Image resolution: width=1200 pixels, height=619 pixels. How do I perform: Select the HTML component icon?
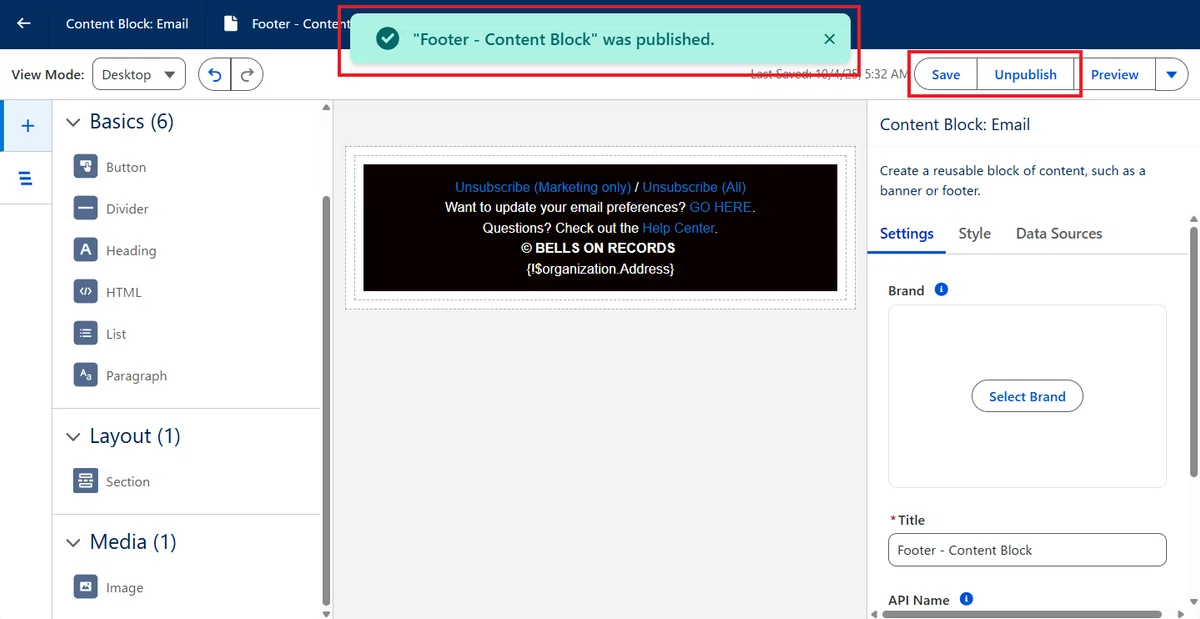(85, 292)
